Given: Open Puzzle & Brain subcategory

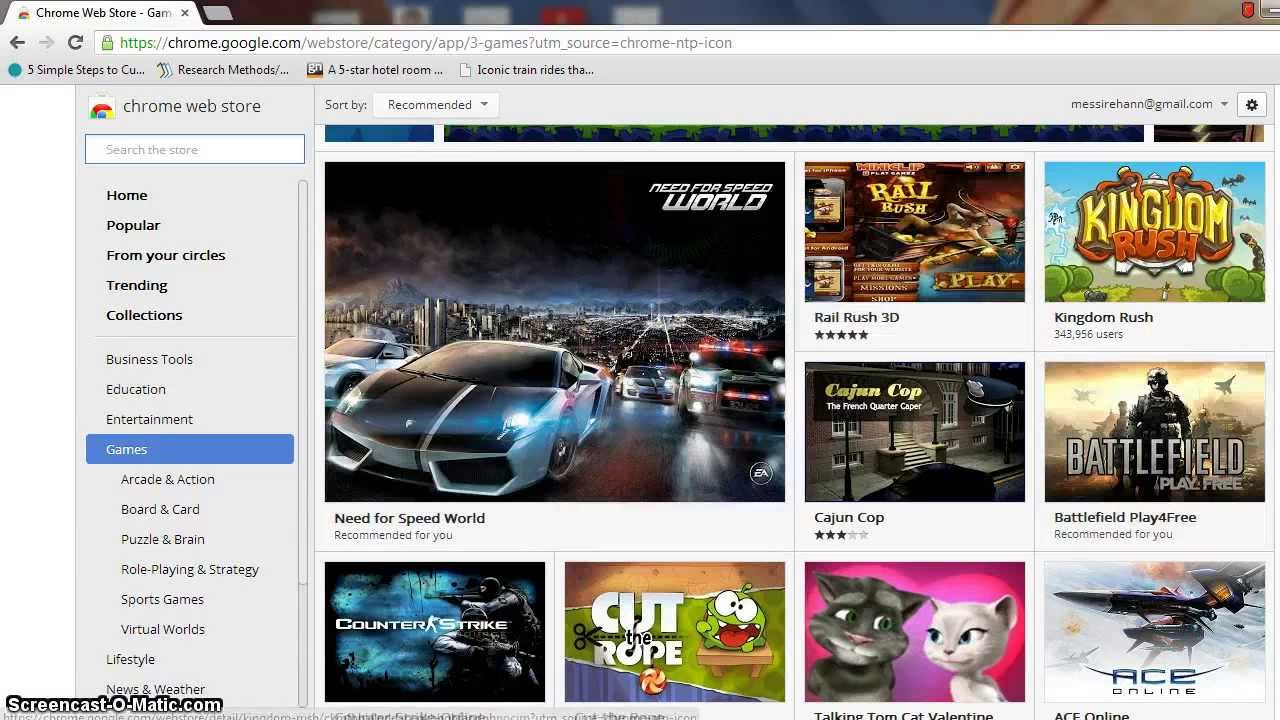Looking at the screenshot, I should tap(163, 539).
